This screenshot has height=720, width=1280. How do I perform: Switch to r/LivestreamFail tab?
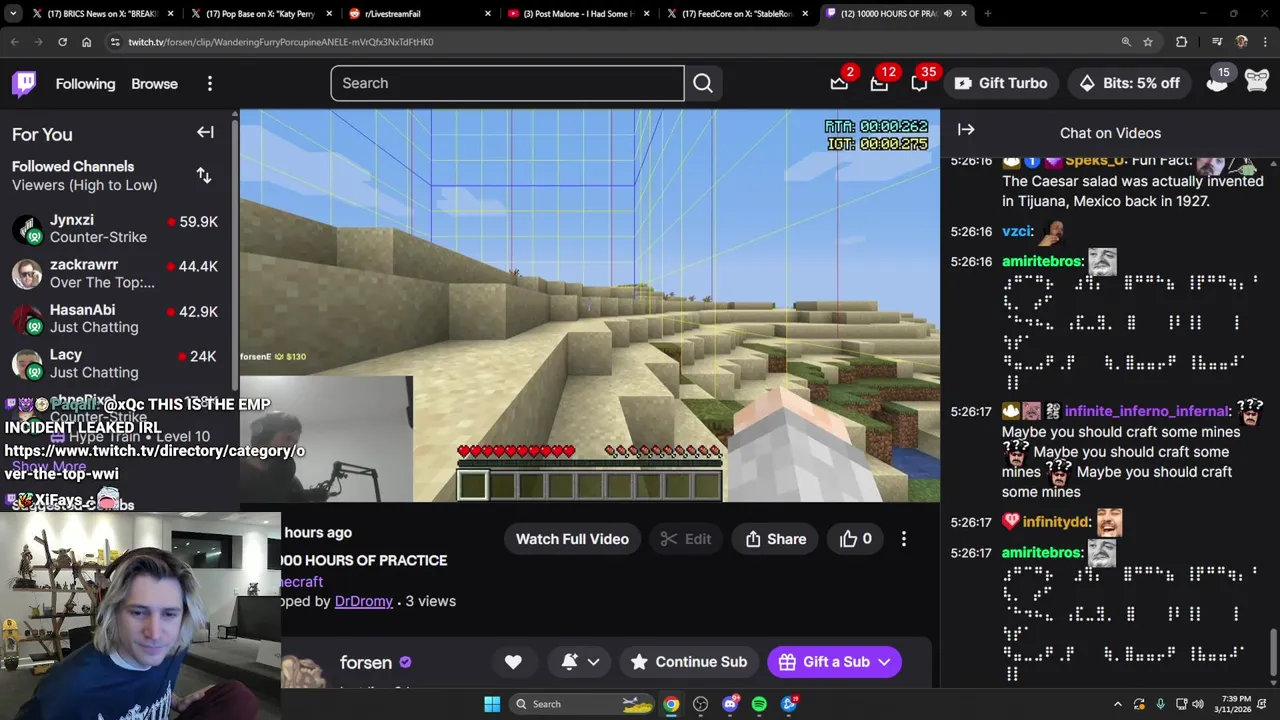coord(420,14)
